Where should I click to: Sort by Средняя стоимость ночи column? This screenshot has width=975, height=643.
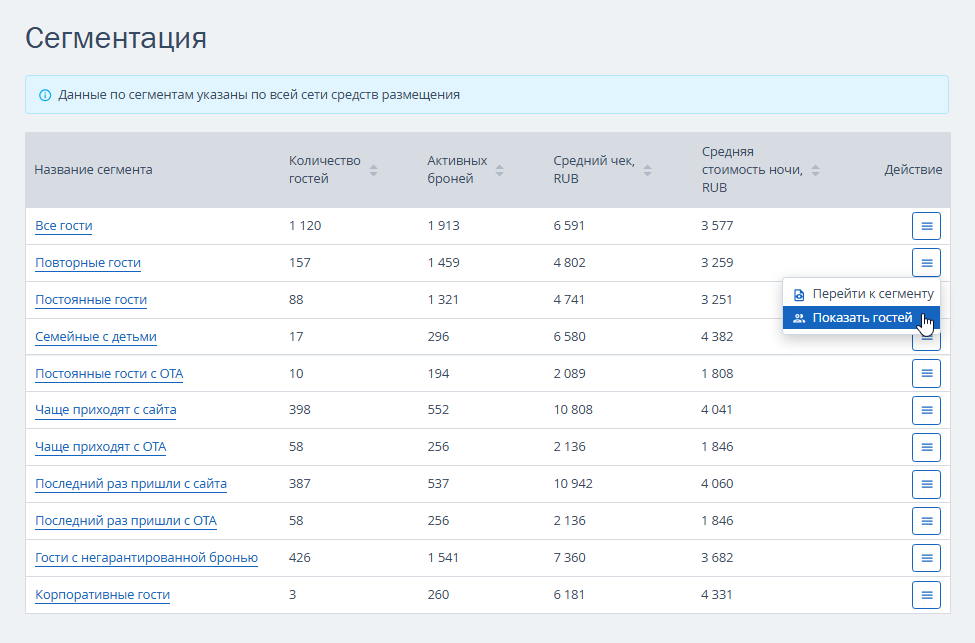click(815, 170)
